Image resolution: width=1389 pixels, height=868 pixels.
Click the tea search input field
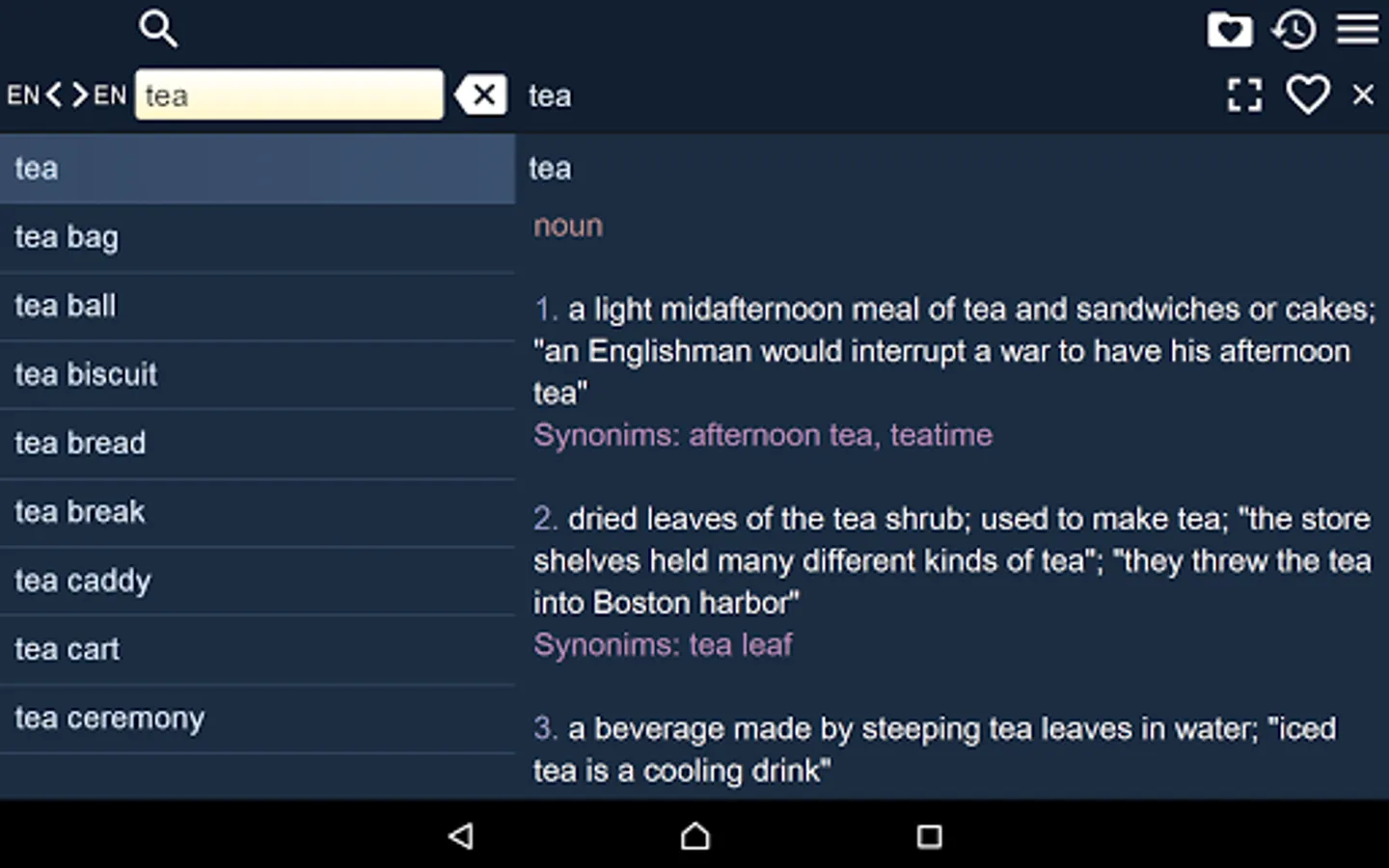pyautogui.click(x=289, y=95)
